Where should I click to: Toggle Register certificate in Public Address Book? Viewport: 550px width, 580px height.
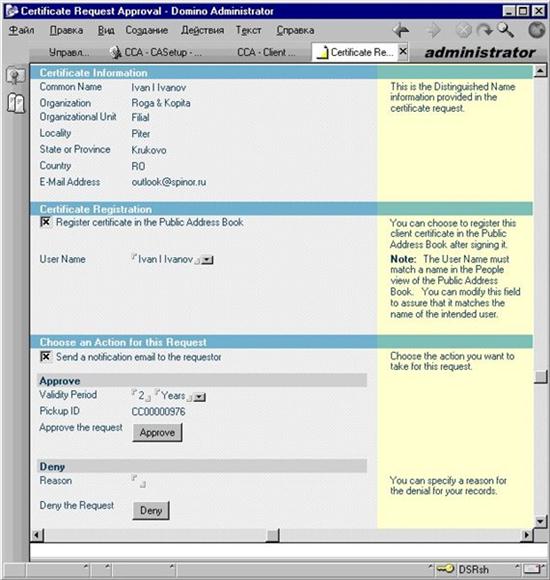pyautogui.click(x=45, y=222)
